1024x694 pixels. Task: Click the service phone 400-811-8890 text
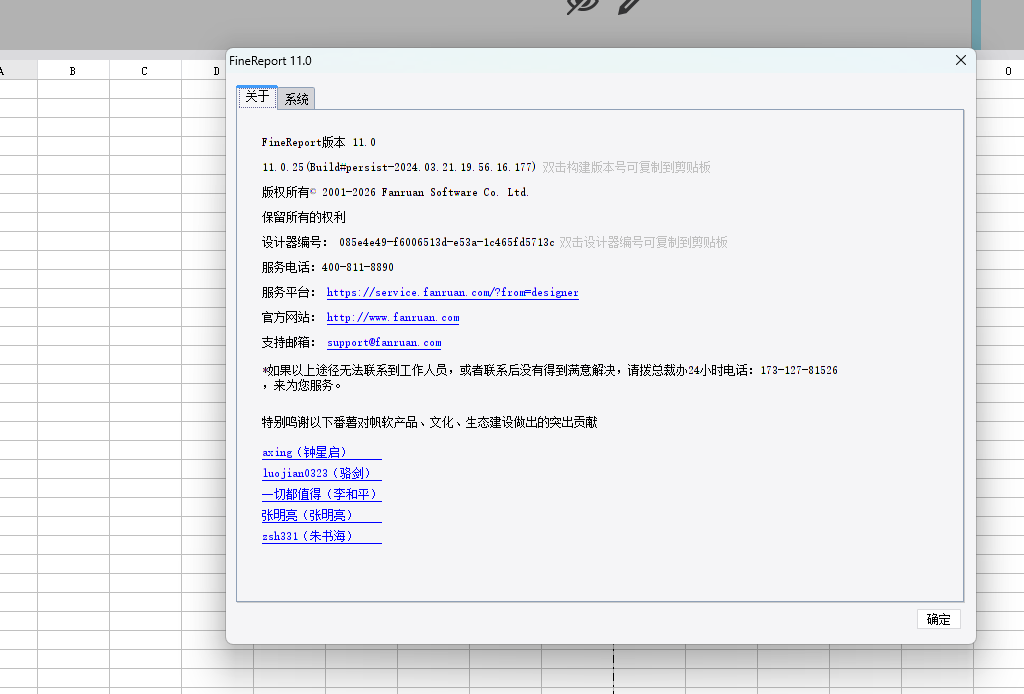pyautogui.click(x=358, y=267)
